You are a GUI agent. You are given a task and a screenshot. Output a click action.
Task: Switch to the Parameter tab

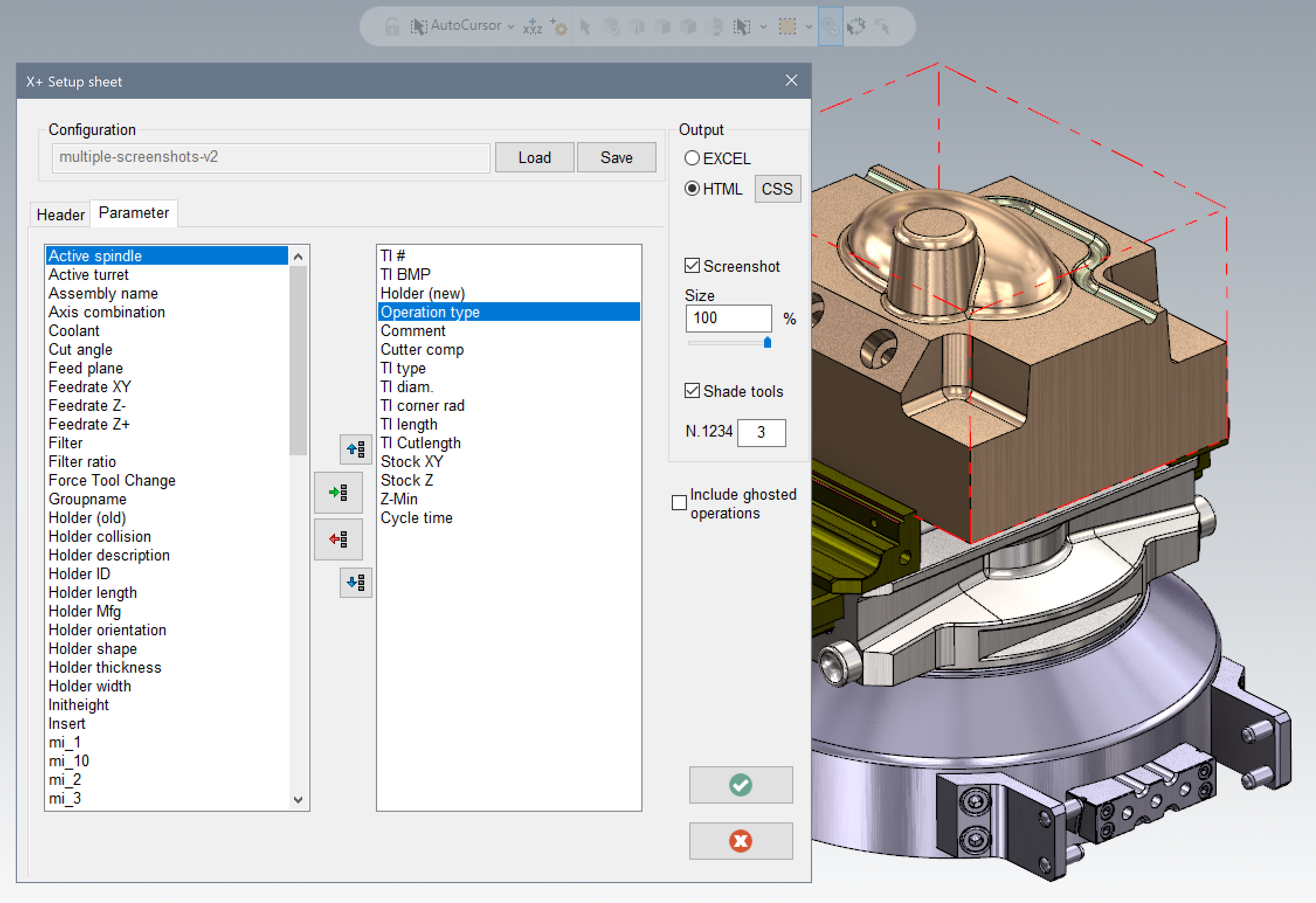pos(134,213)
